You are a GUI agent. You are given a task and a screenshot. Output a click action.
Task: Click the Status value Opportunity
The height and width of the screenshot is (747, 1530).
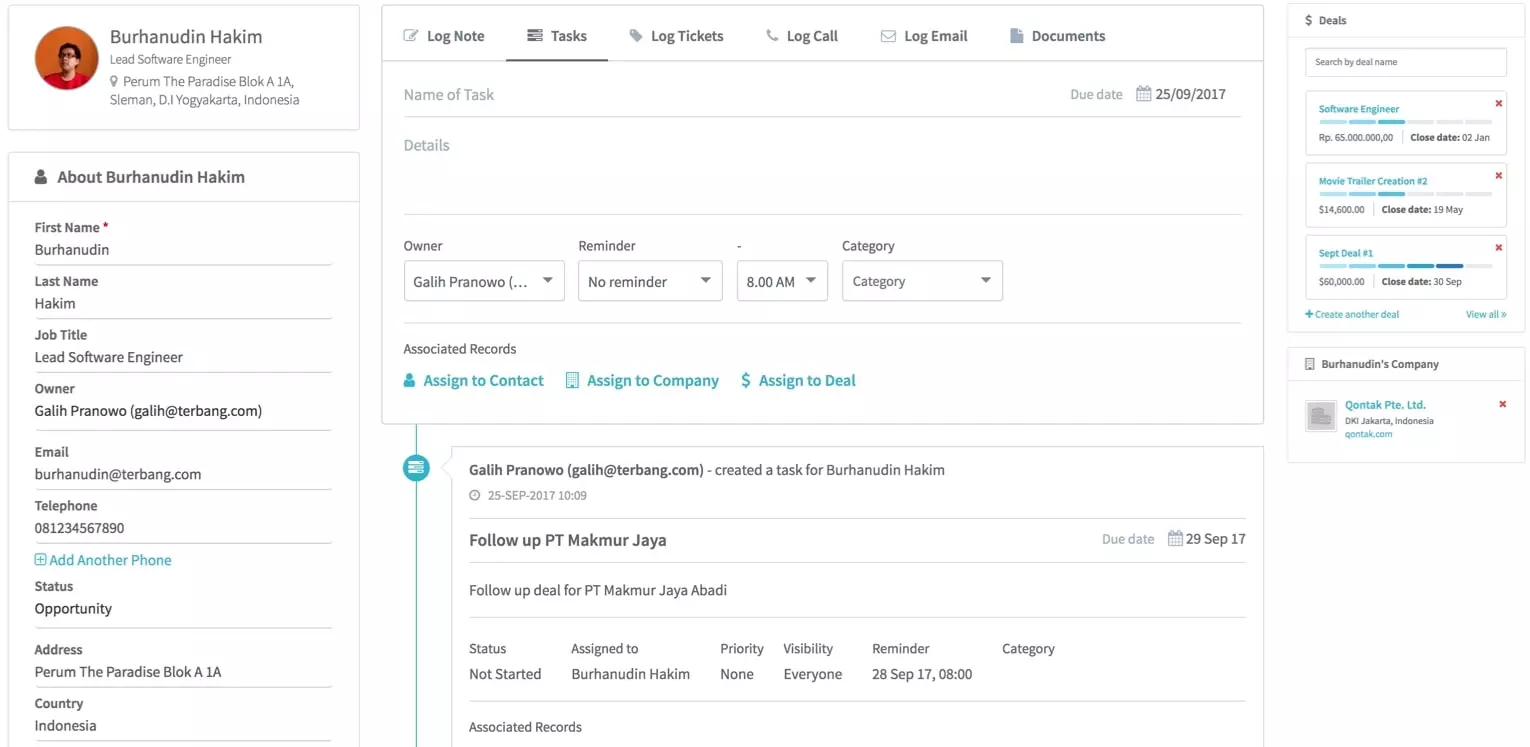[x=73, y=609]
